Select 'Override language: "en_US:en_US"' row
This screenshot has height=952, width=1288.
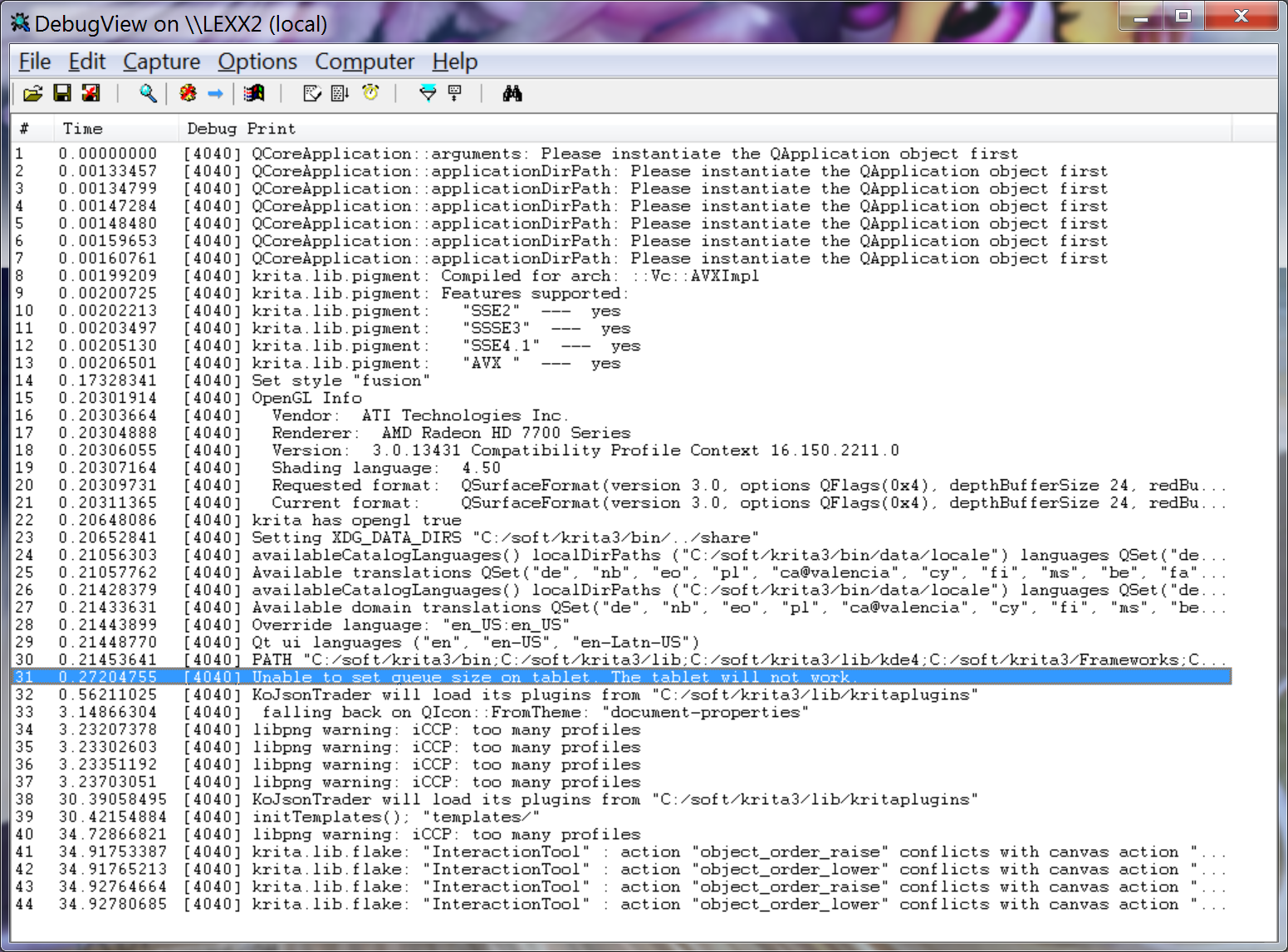click(x=621, y=625)
